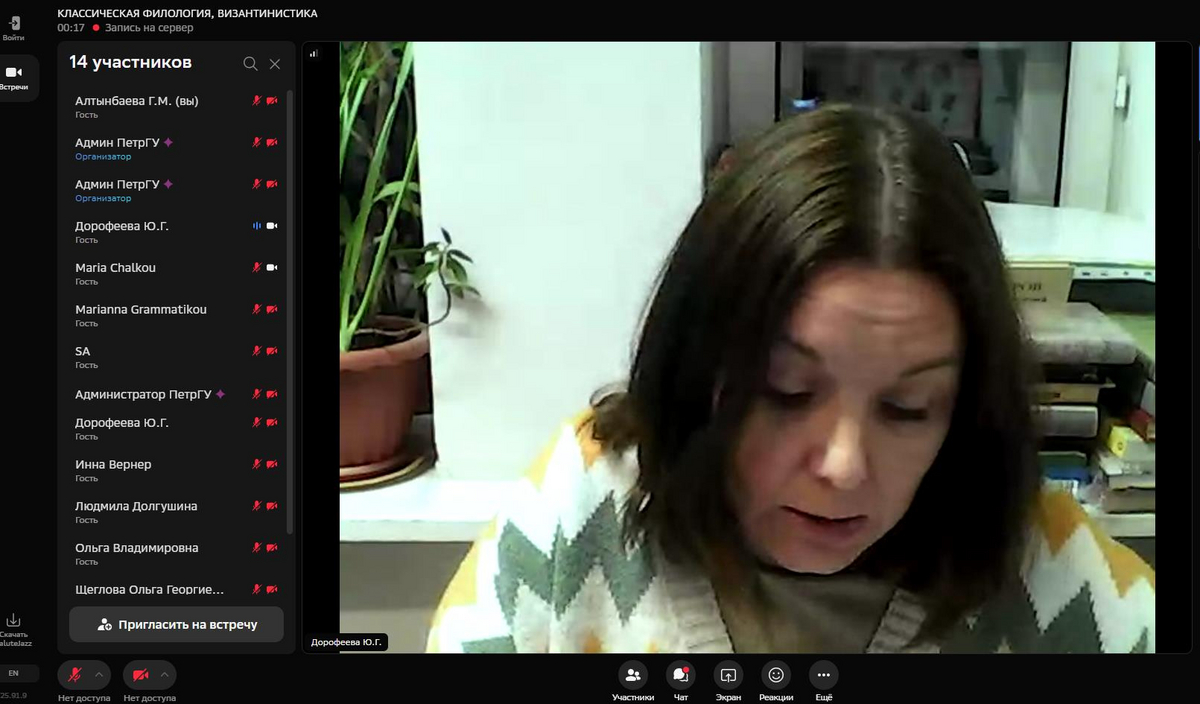Click Скачать SaluteJazz download icon

14,622
